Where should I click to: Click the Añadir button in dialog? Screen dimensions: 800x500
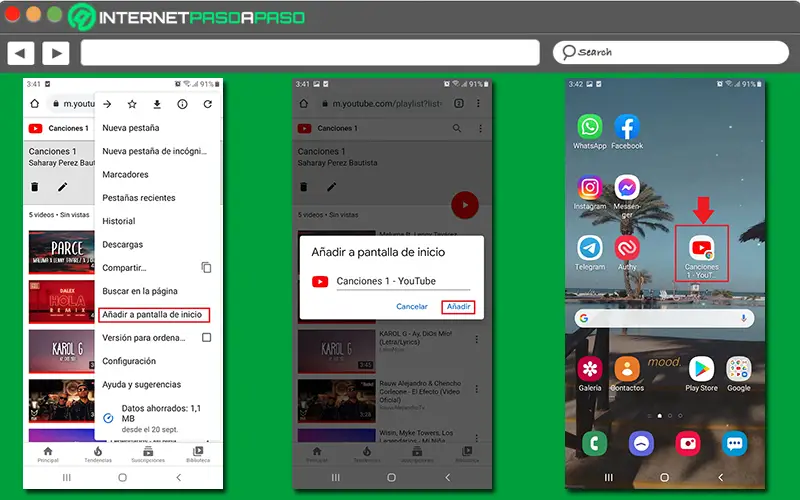click(458, 307)
